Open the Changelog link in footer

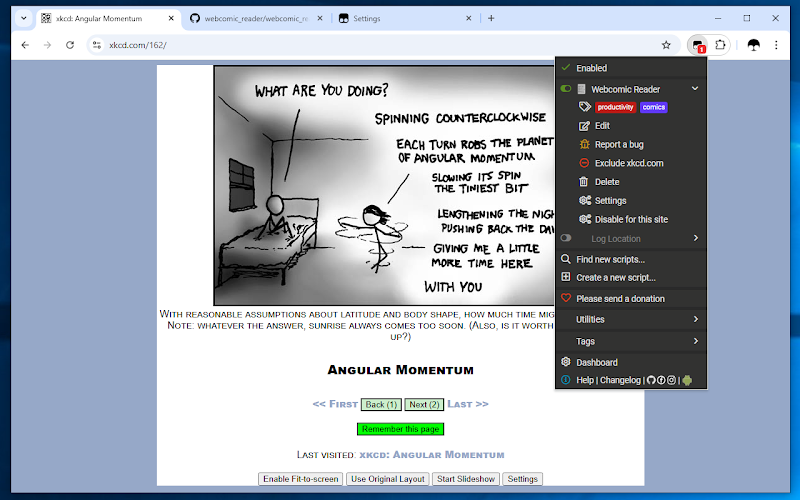[x=620, y=380]
